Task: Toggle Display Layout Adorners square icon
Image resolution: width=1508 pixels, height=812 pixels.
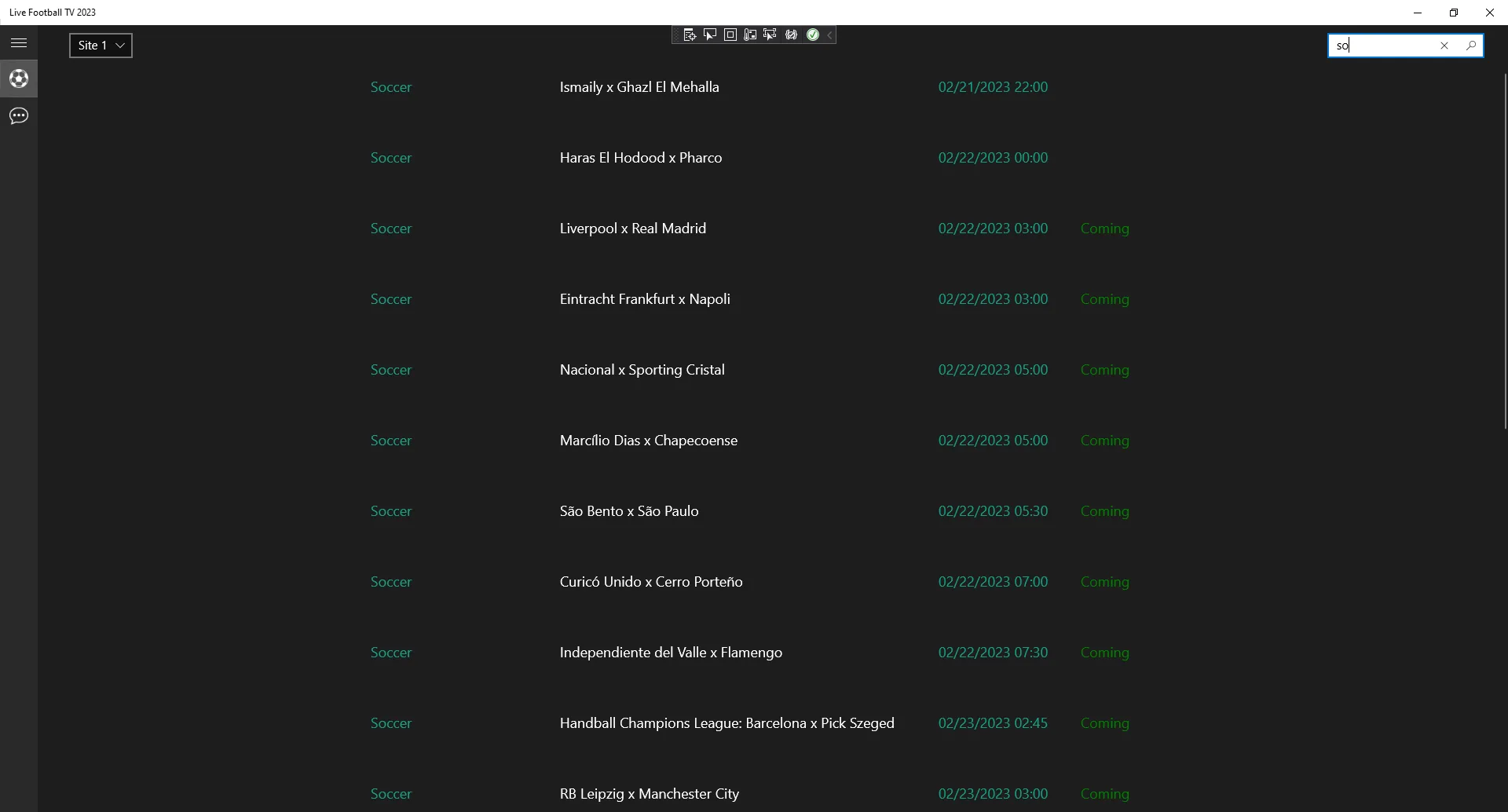Action: click(730, 35)
